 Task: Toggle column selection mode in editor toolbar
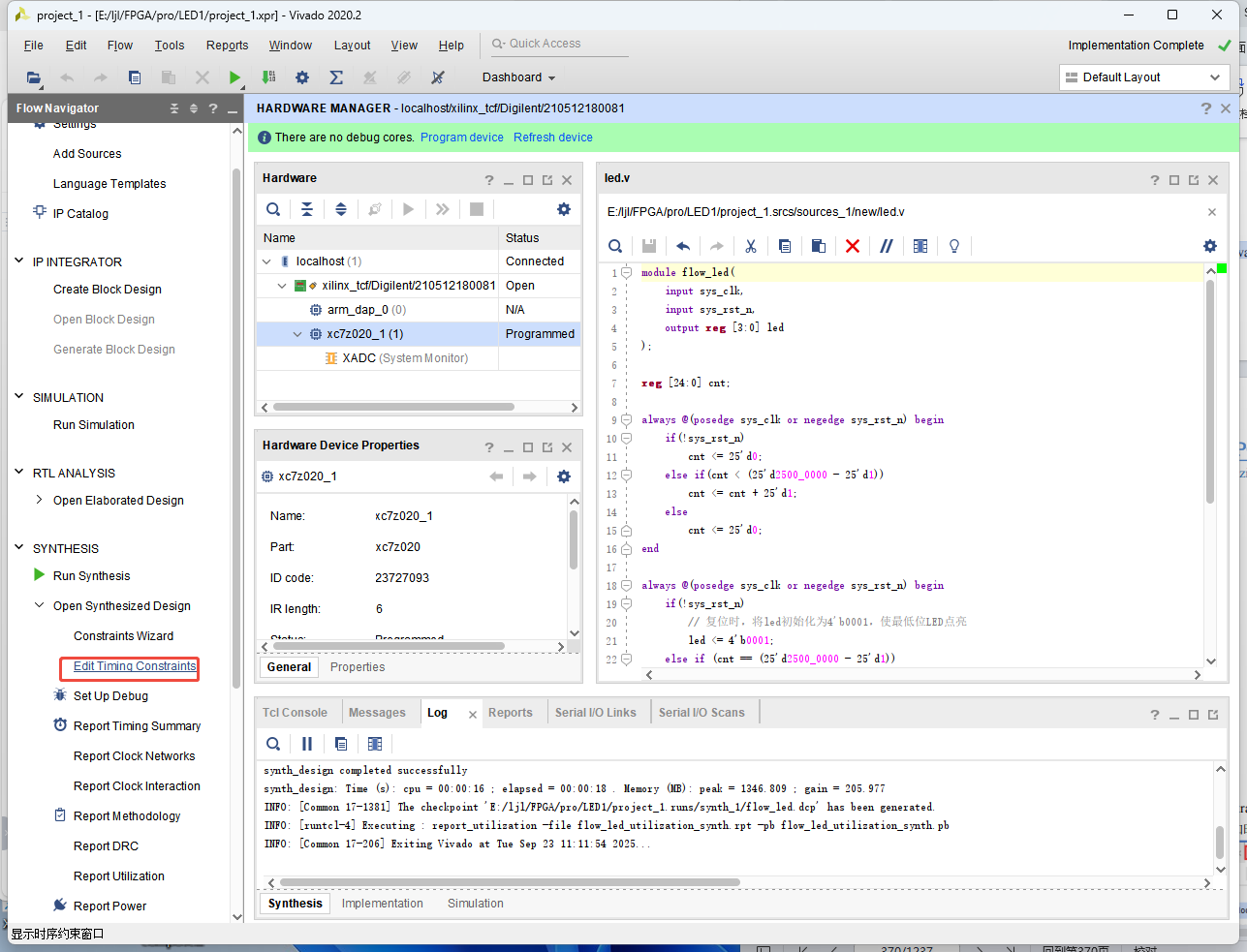click(x=920, y=246)
